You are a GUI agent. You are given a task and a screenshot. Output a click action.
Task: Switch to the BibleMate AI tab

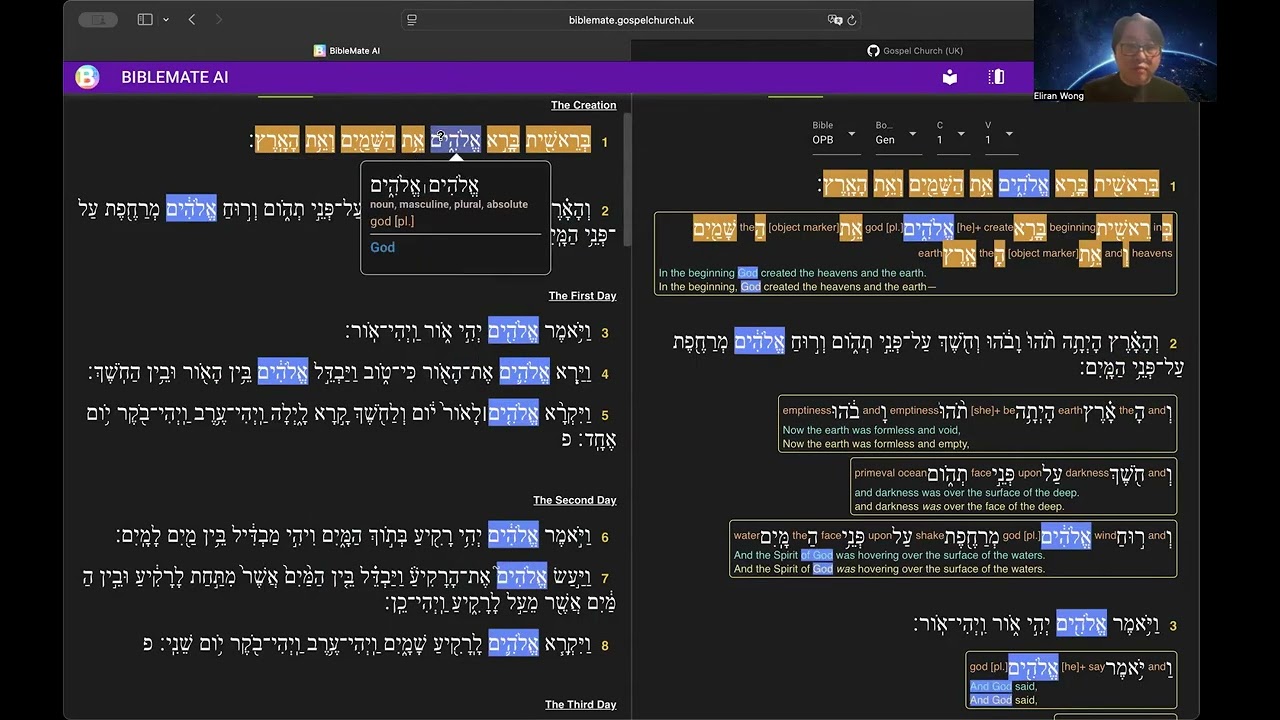347,50
